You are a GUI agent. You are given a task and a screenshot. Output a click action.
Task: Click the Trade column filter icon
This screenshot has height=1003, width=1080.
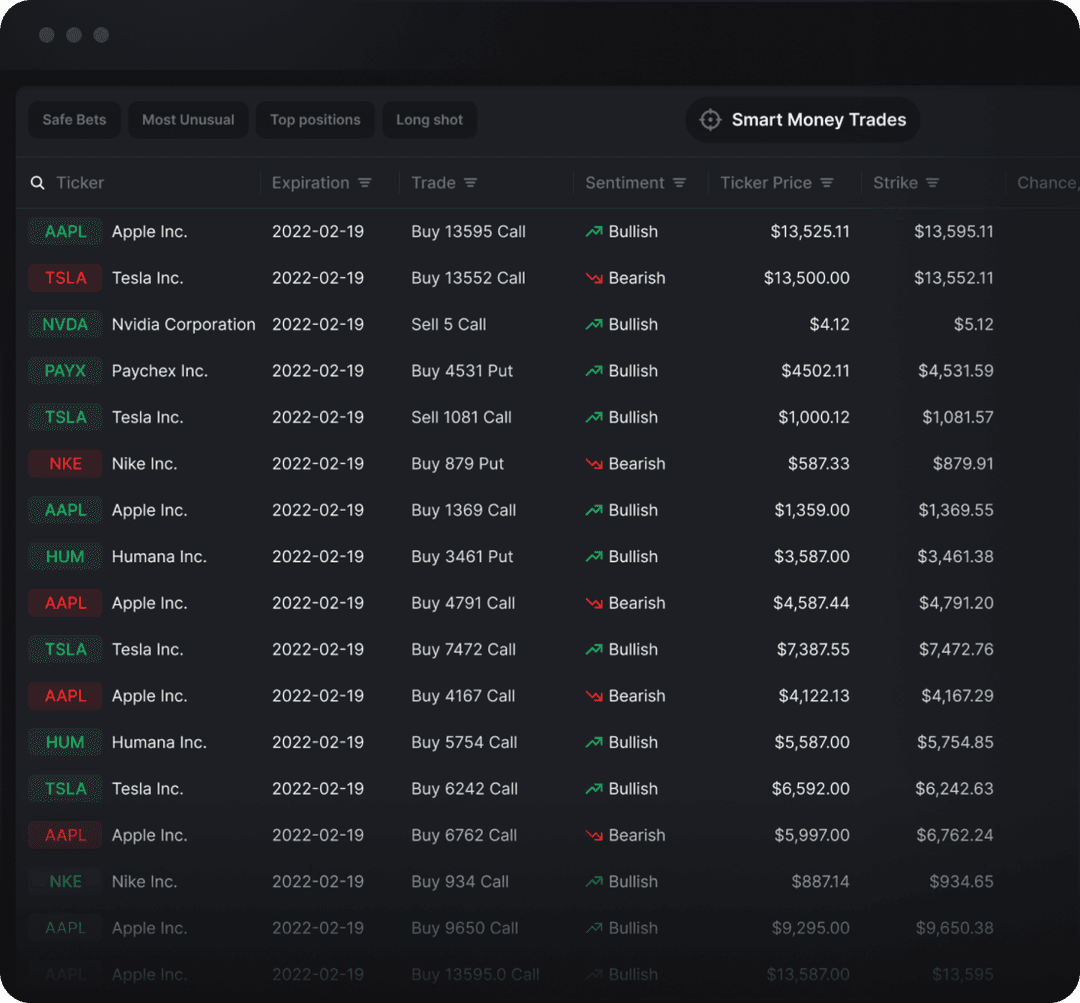pyautogui.click(x=470, y=183)
